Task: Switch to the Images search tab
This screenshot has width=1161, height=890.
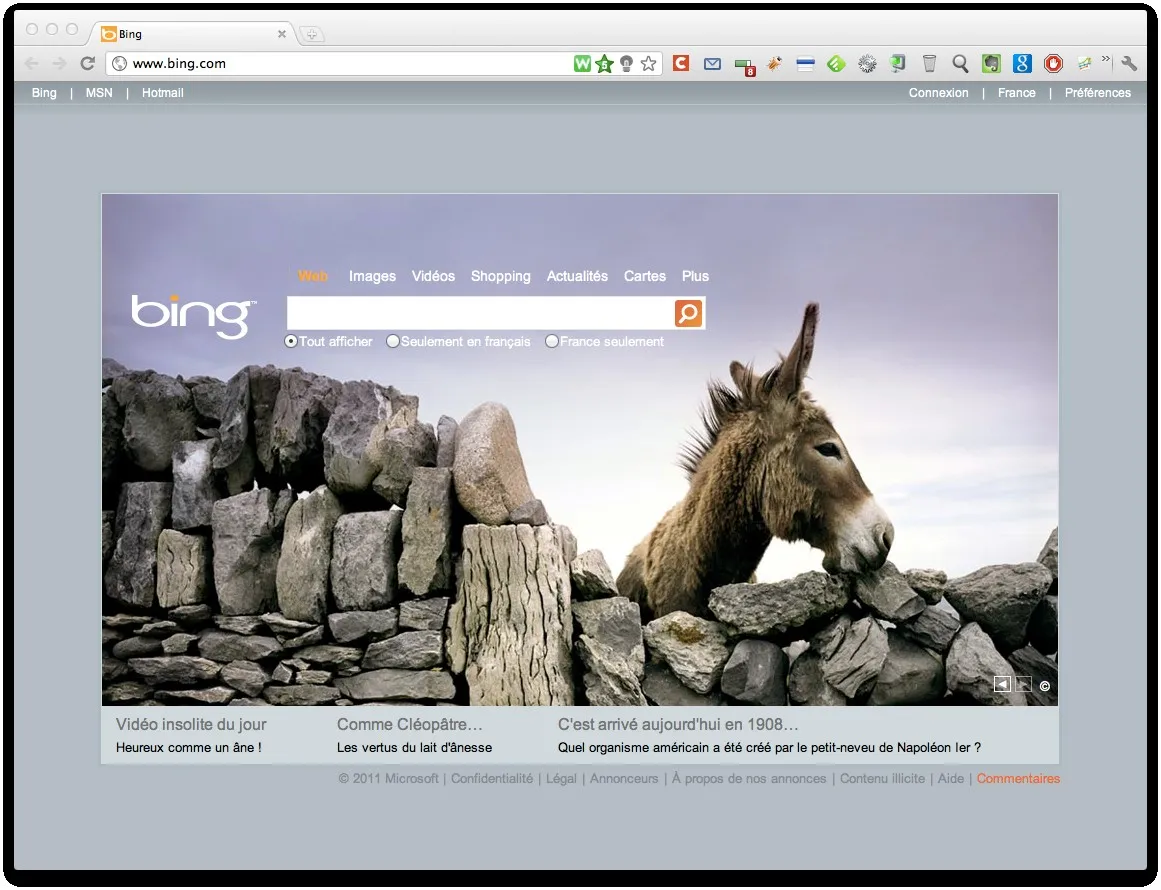Action: coord(372,276)
